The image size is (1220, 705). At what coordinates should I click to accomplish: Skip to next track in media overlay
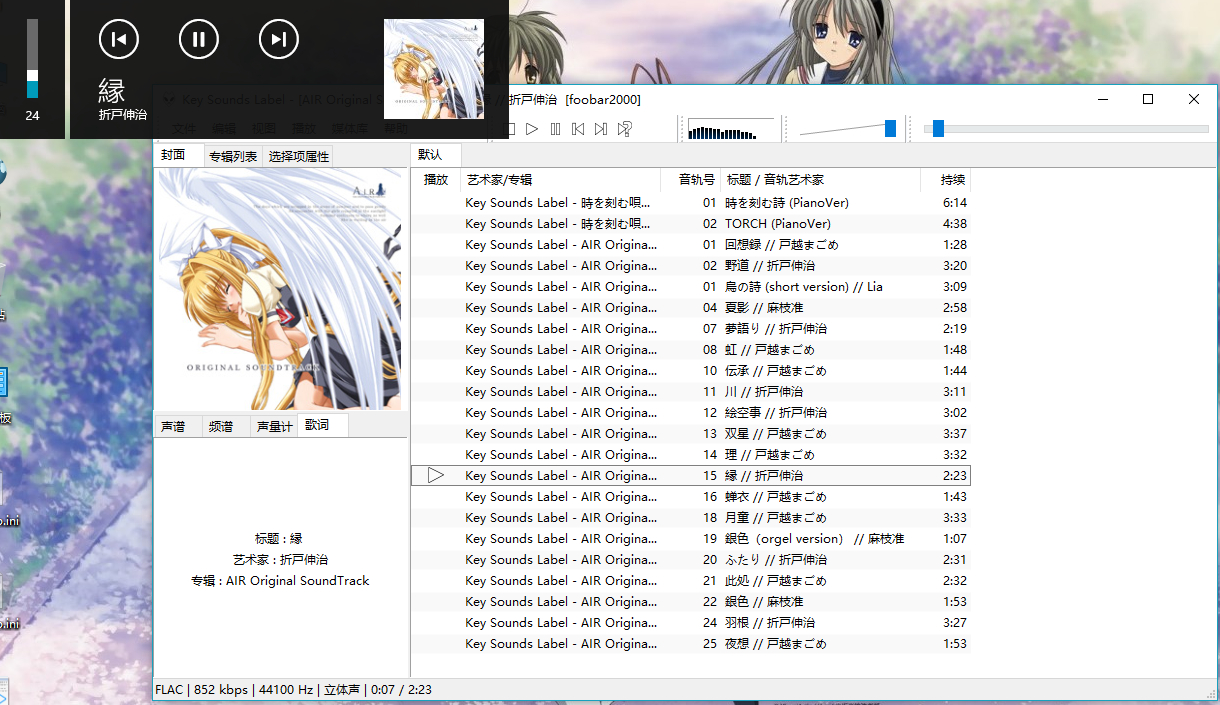tap(278, 39)
